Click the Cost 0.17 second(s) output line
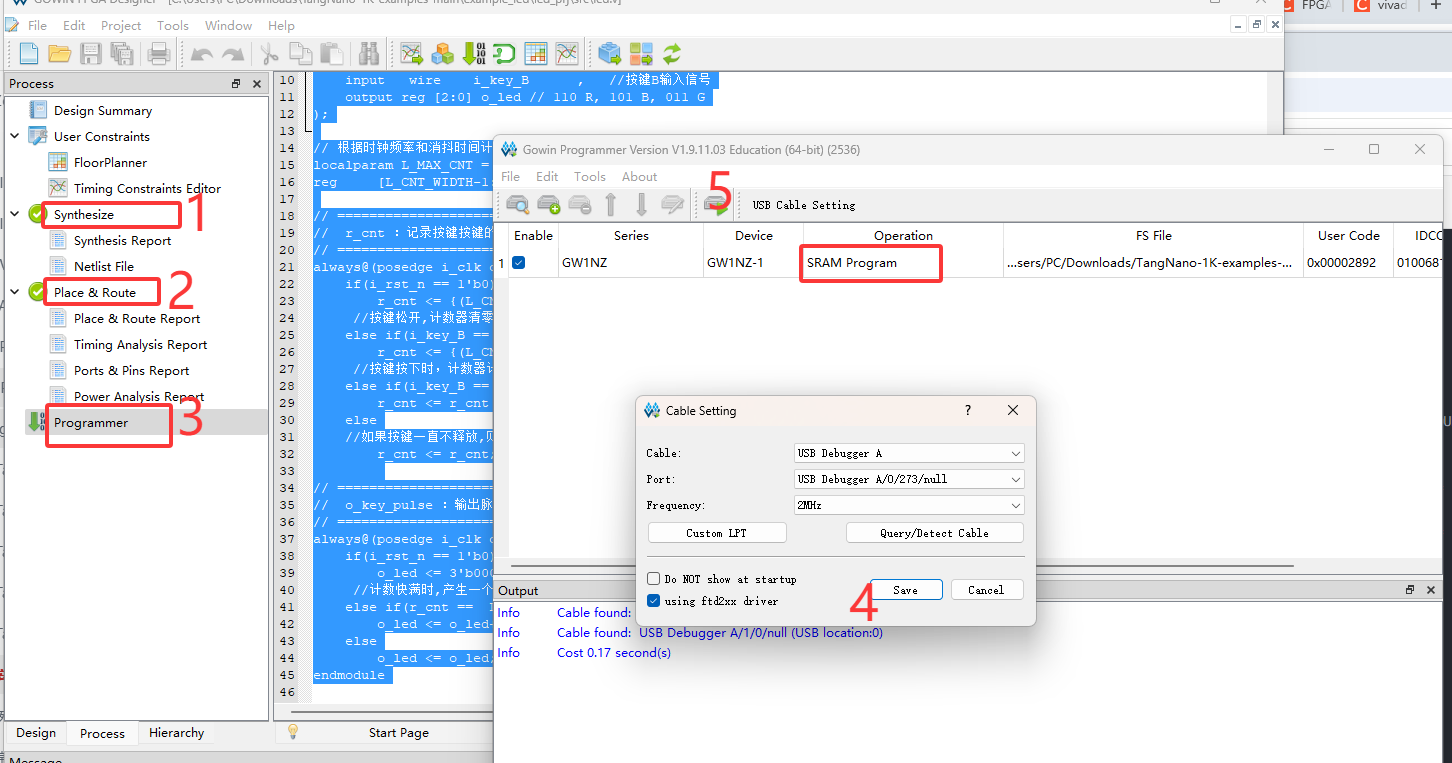The width and height of the screenshot is (1452, 763). [614, 653]
